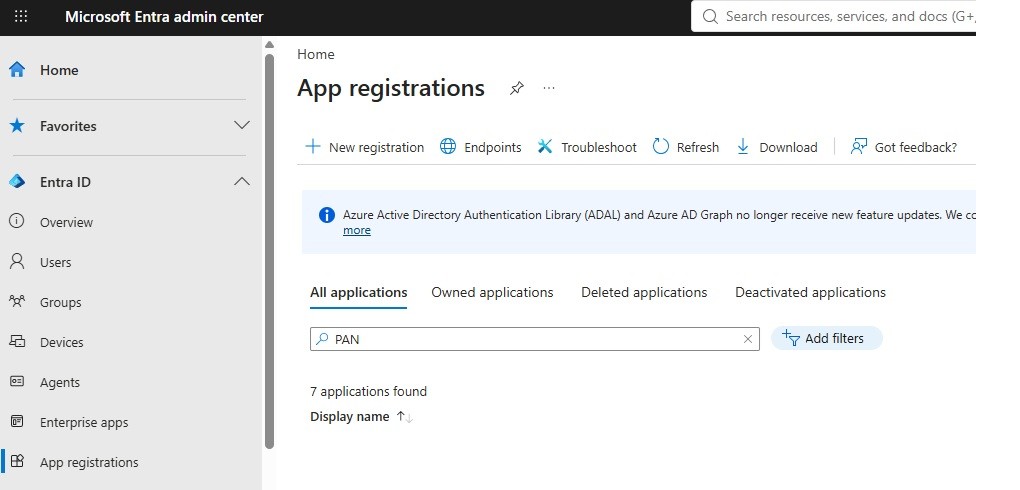1020x490 pixels.
Task: Open the more options ellipsis beside title
Action: coord(549,88)
